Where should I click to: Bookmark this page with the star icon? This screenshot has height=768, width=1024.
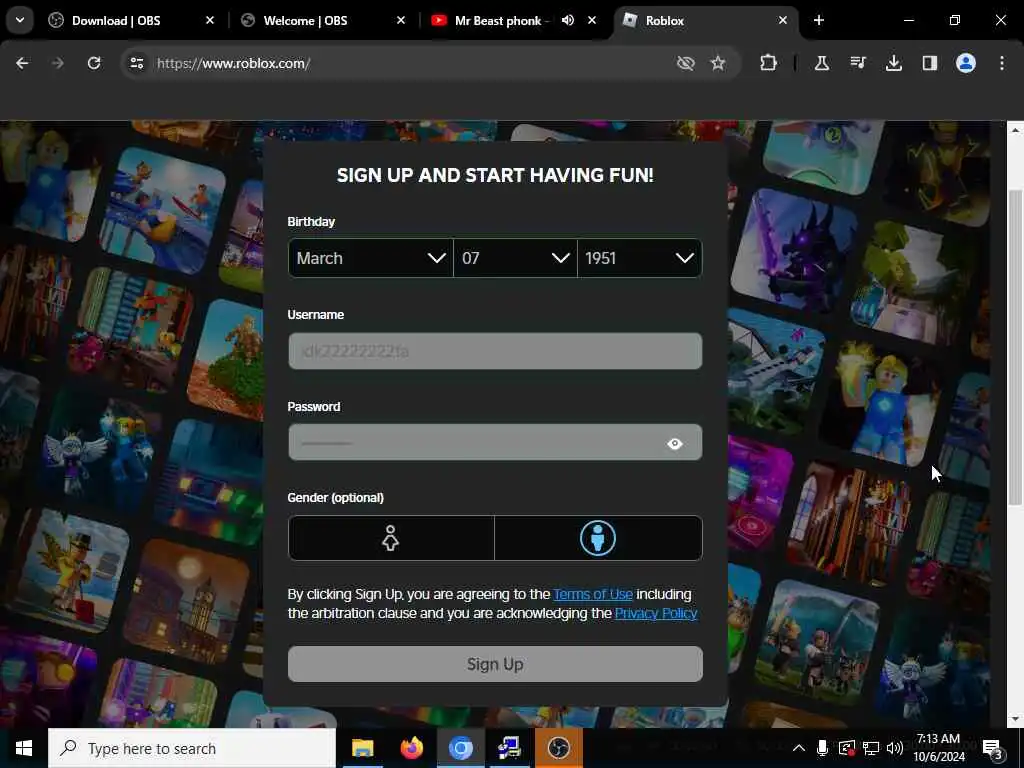pos(718,63)
